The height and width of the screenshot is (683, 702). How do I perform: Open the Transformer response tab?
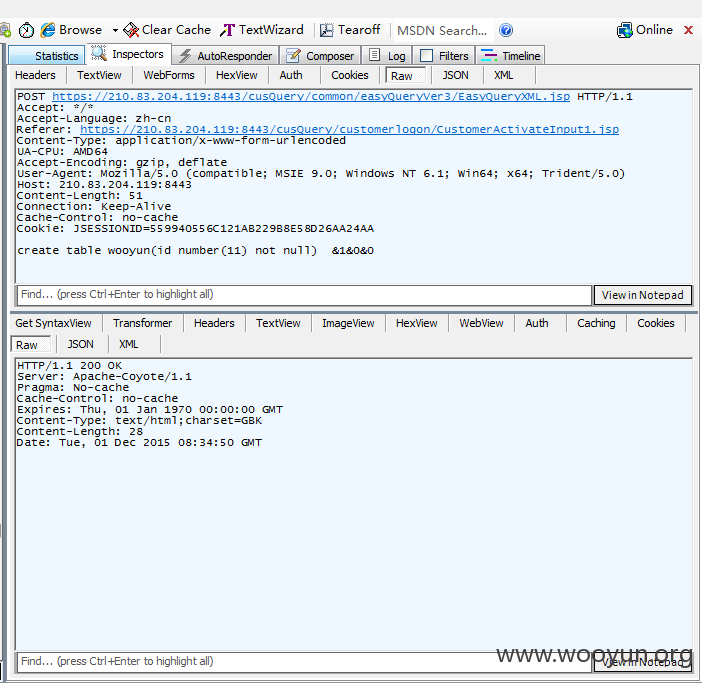tap(142, 323)
